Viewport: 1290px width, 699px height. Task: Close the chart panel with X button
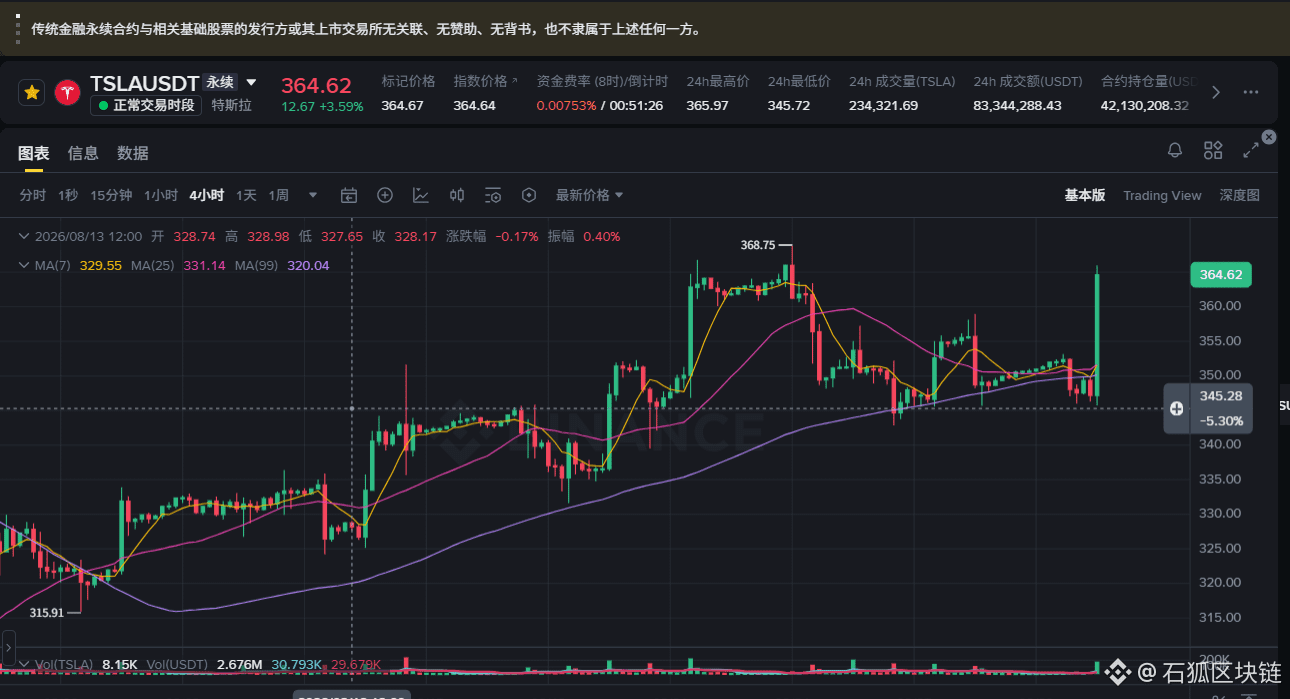1269,137
